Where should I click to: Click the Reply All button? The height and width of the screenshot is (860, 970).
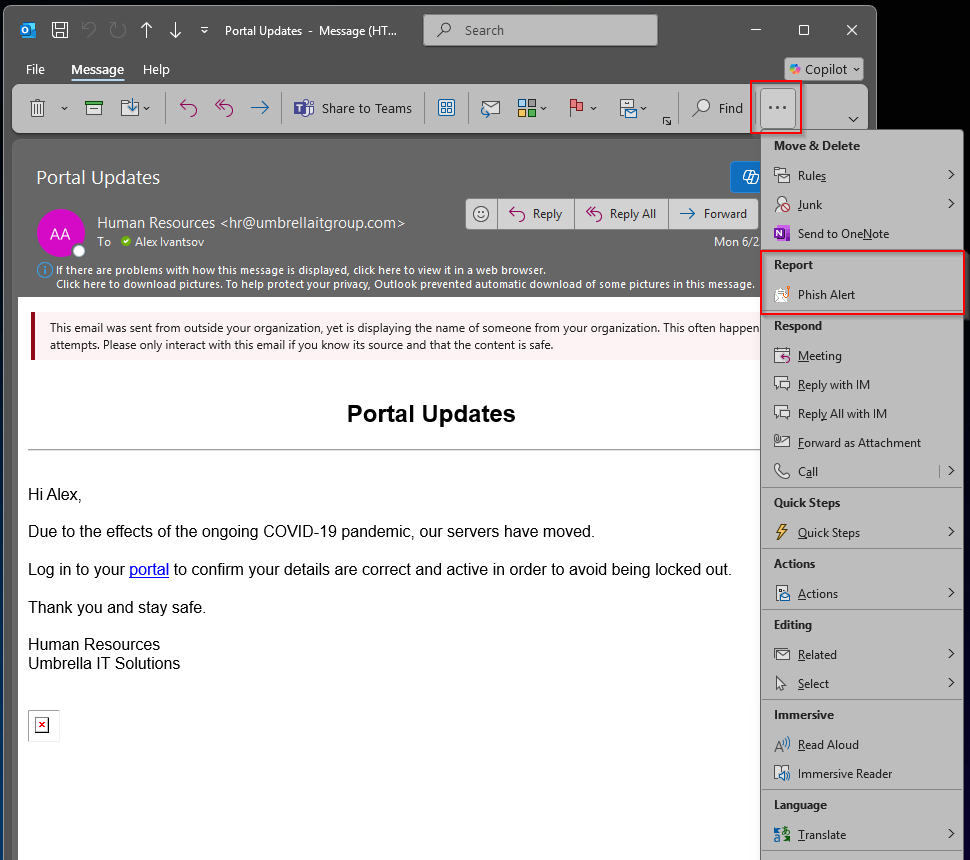click(621, 213)
